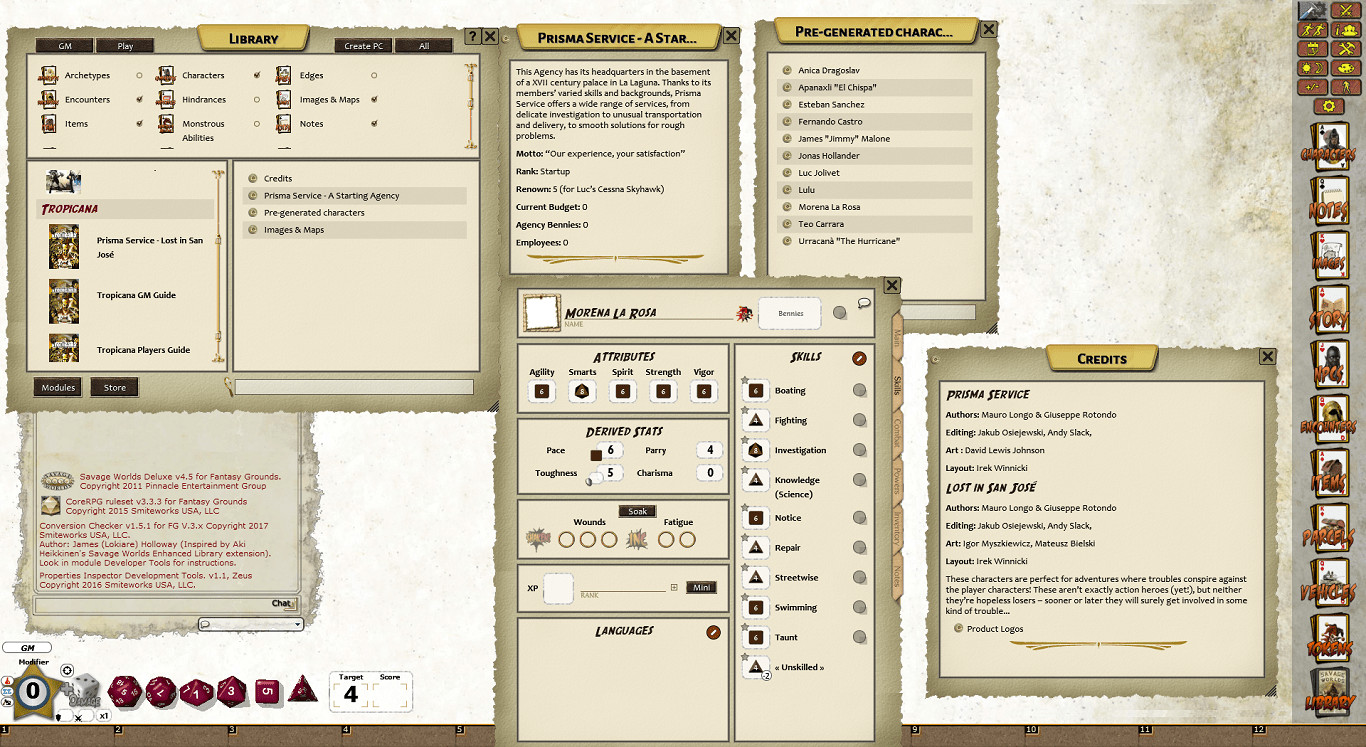
Task: Open the Combat Tracker crossed-swords icon
Action: pos(1346,12)
